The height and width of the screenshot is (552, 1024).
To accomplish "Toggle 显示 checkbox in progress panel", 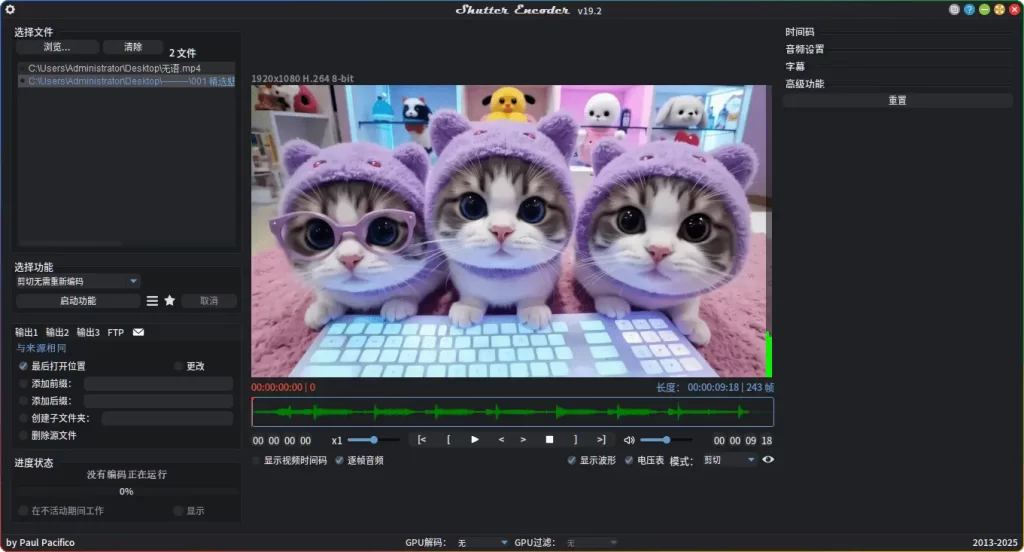I will 178,511.
